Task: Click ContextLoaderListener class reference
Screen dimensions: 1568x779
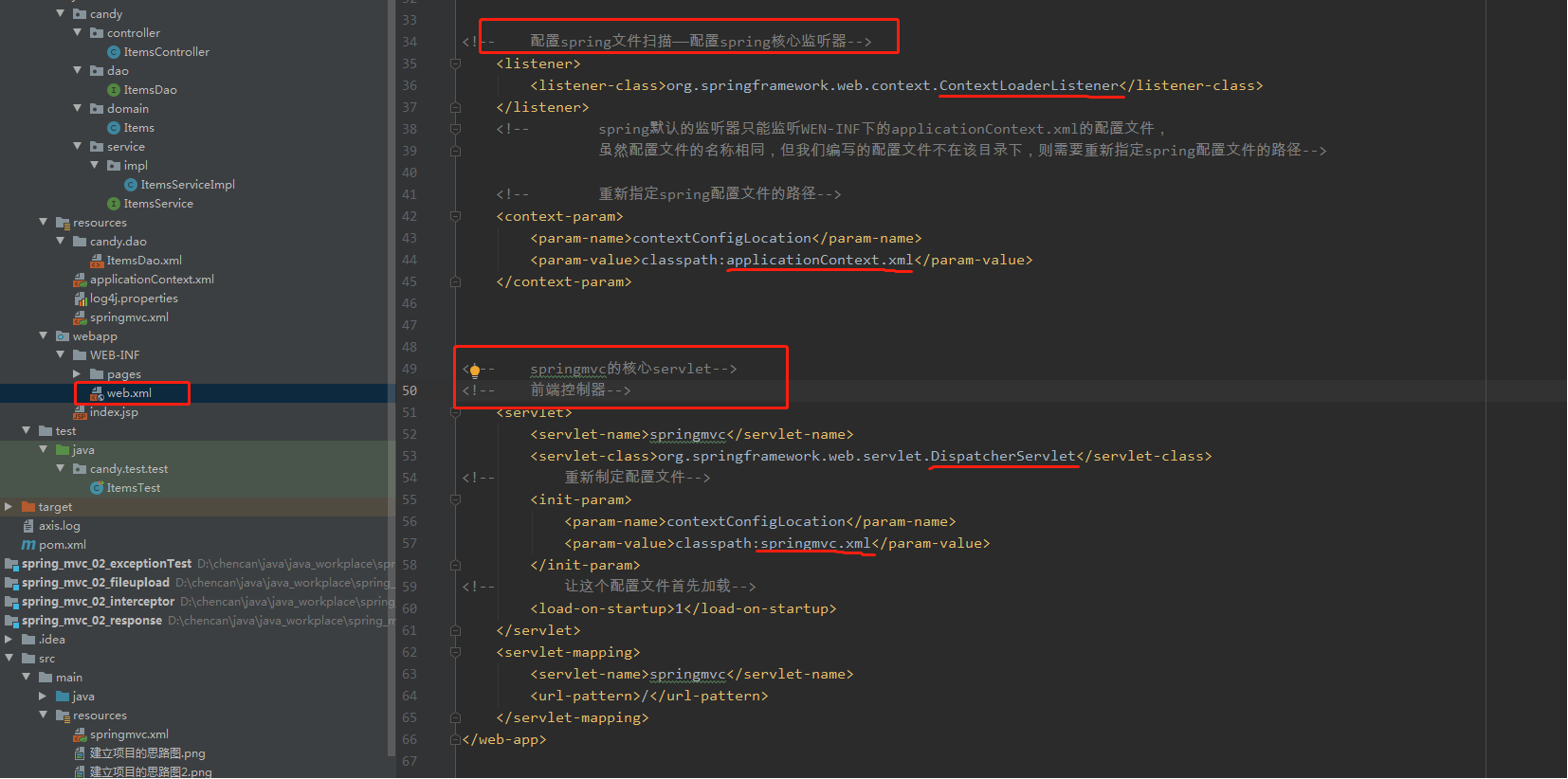Action: [x=1029, y=85]
